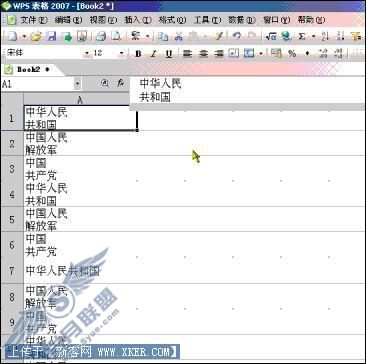Click the Filter funnel icon
The height and width of the screenshot is (364, 366).
(x=356, y=36)
